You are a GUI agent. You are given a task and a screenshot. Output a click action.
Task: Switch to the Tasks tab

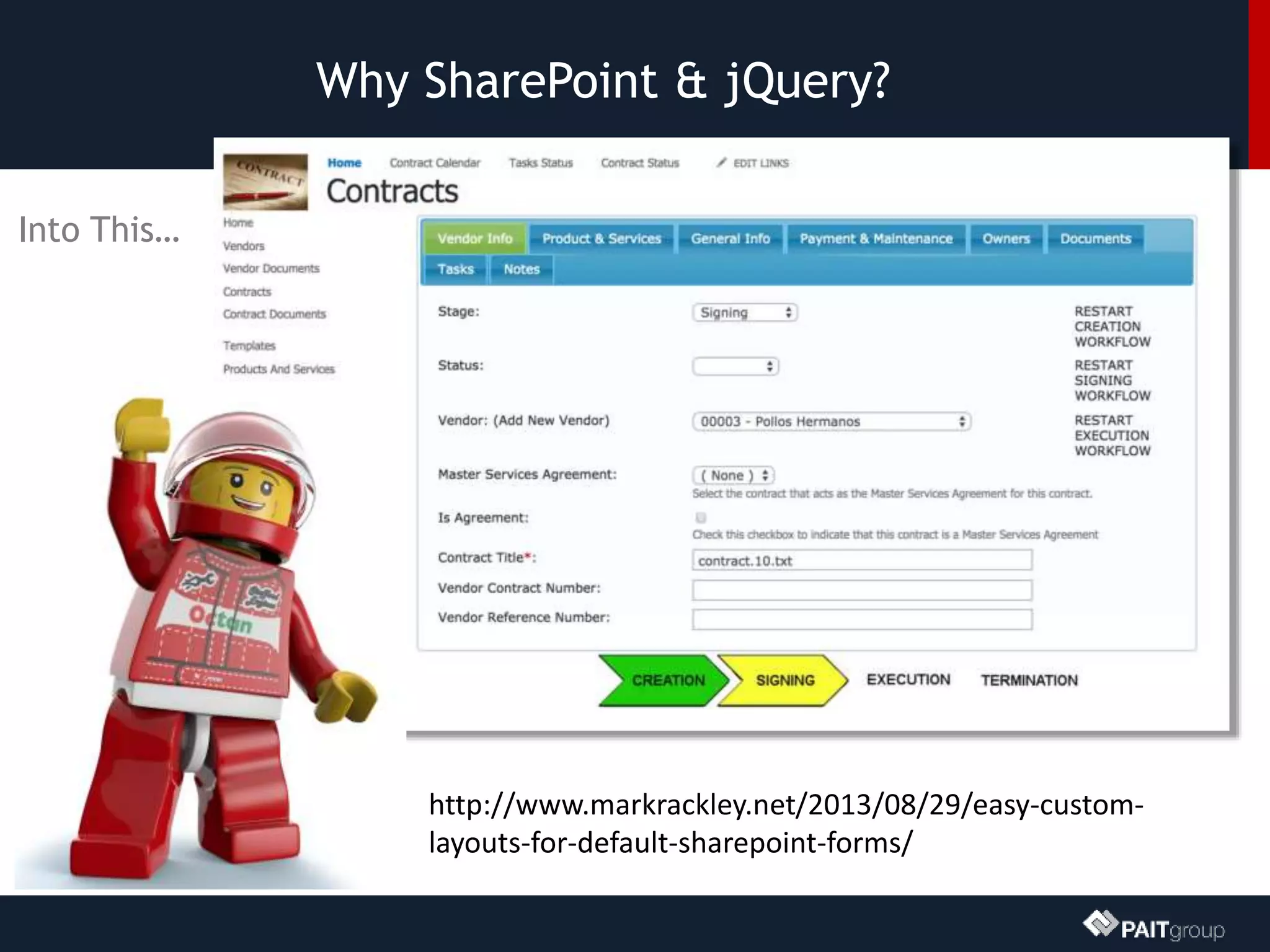pyautogui.click(x=455, y=269)
